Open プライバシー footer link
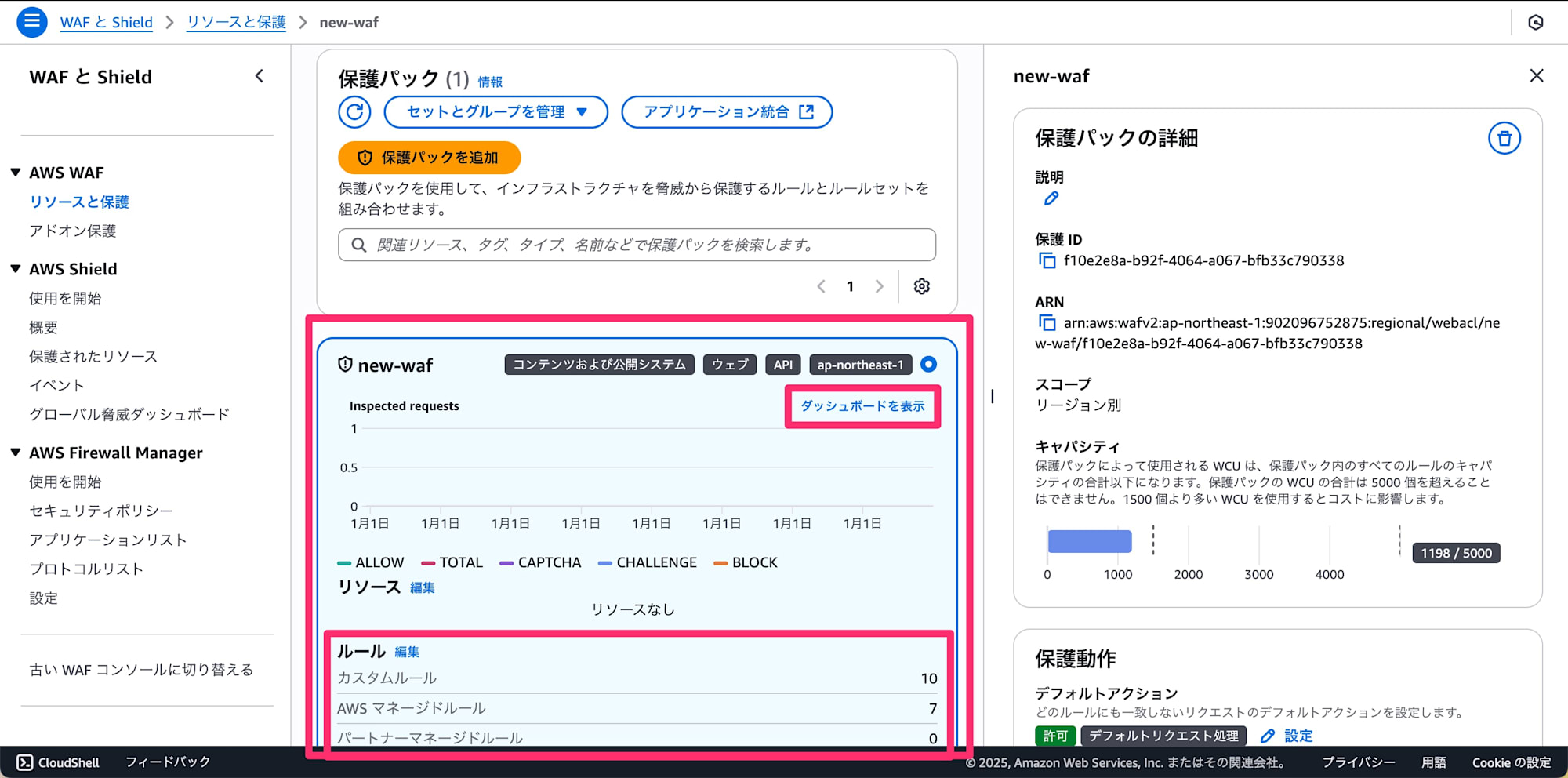This screenshot has width=1568, height=778. click(x=1359, y=762)
